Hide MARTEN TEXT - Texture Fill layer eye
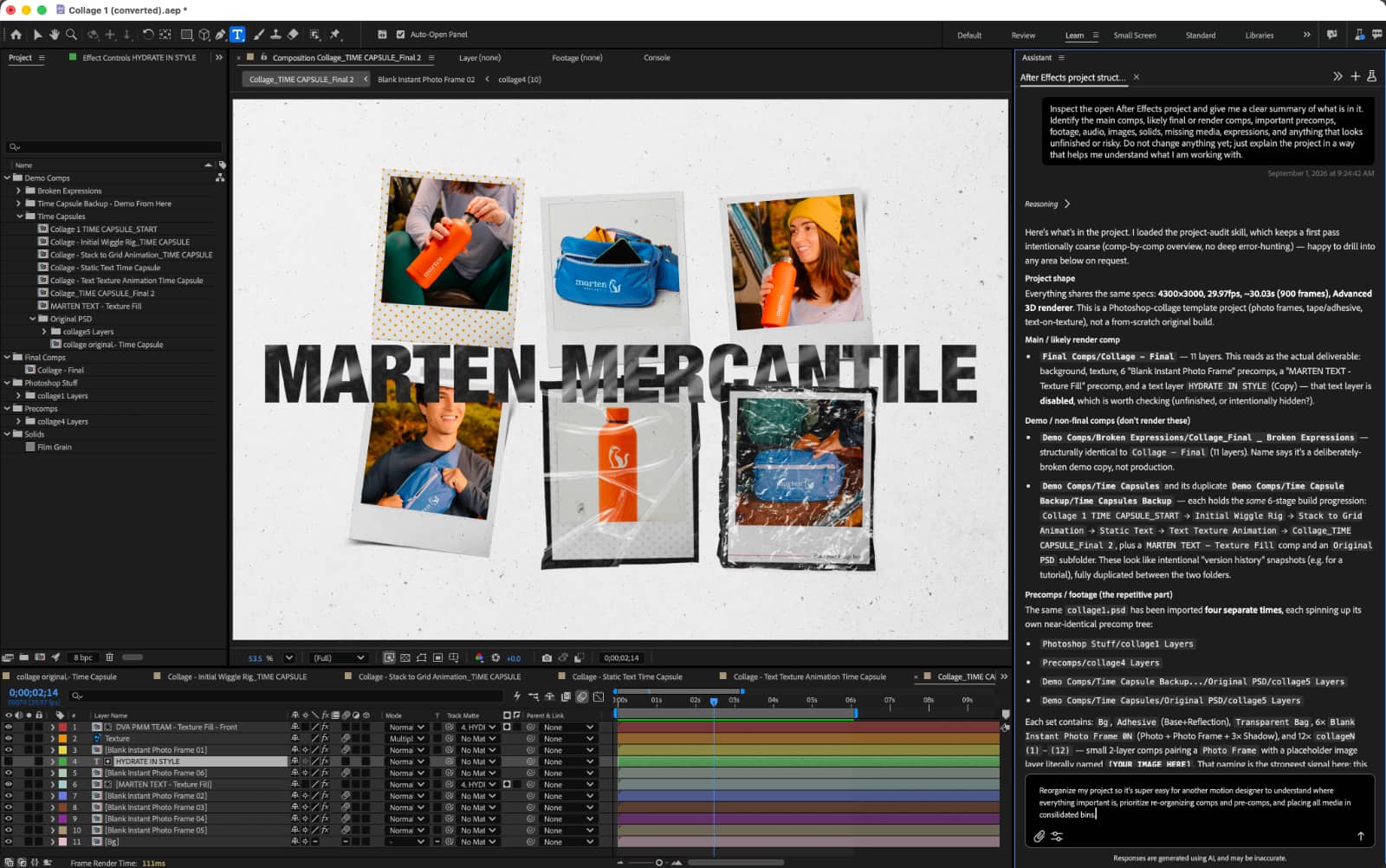This screenshot has width=1386, height=868. point(9,784)
